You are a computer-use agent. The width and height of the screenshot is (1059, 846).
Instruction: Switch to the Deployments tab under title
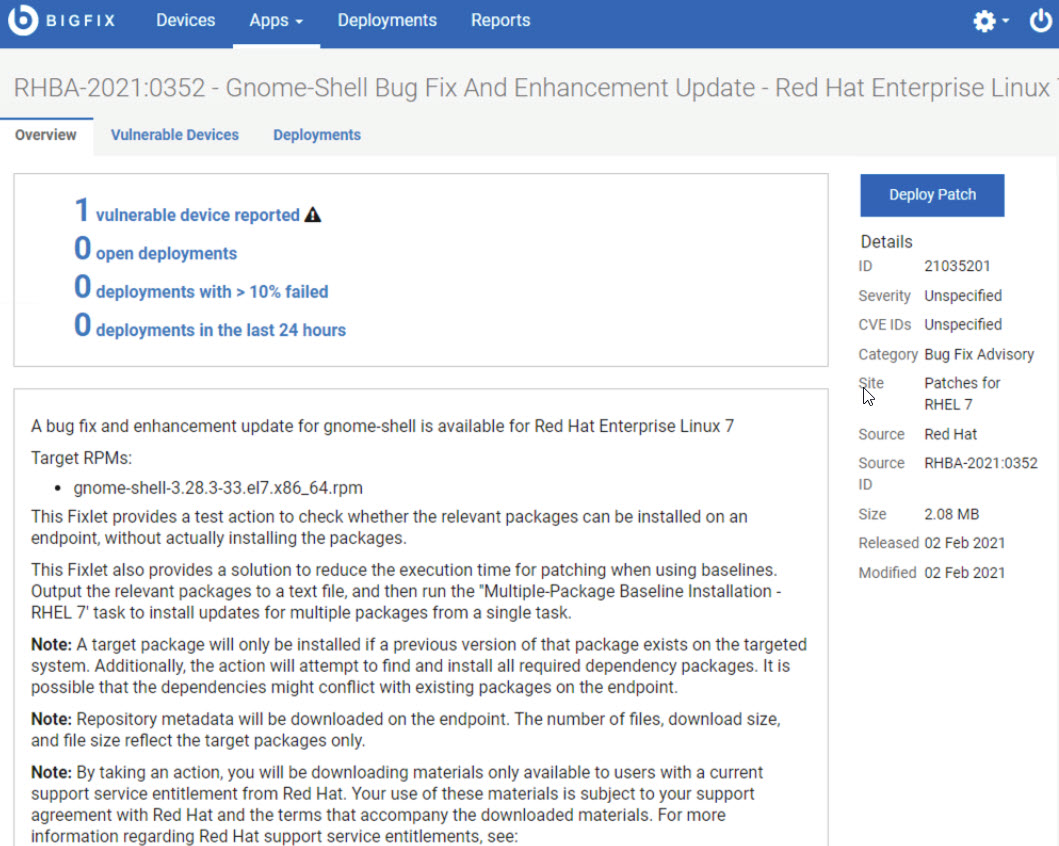[317, 135]
